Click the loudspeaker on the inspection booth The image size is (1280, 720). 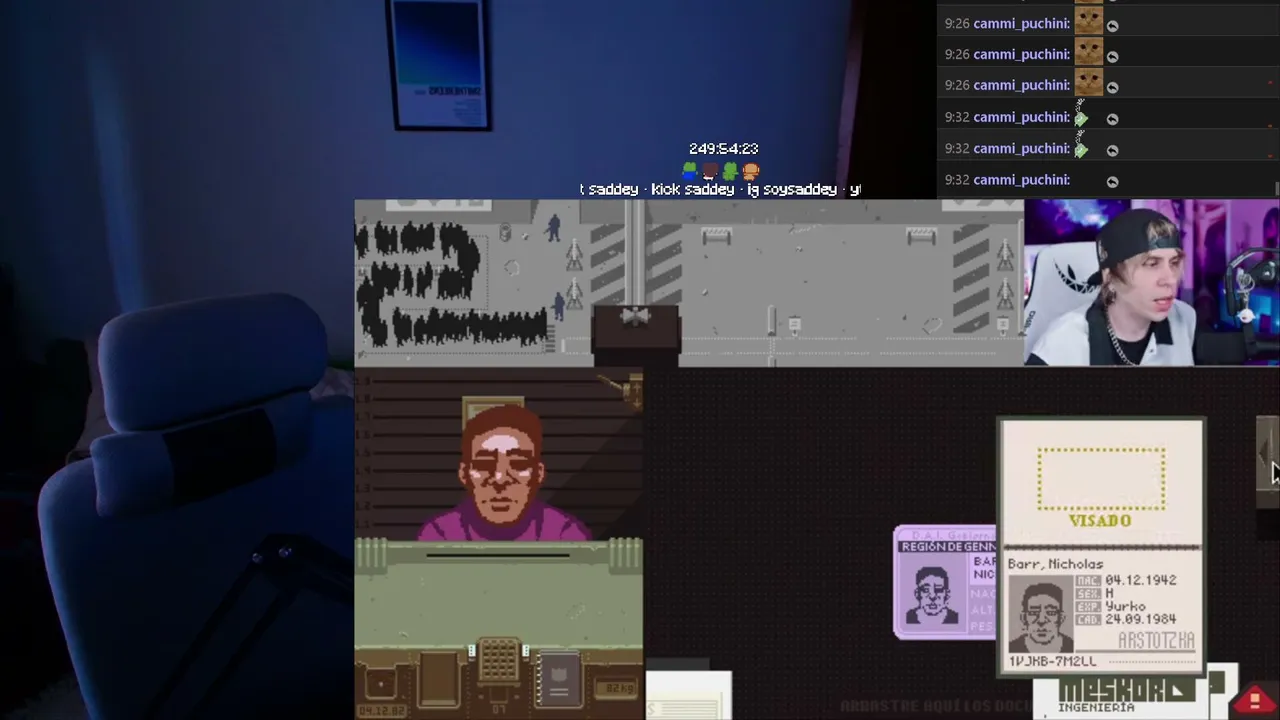pos(636,316)
